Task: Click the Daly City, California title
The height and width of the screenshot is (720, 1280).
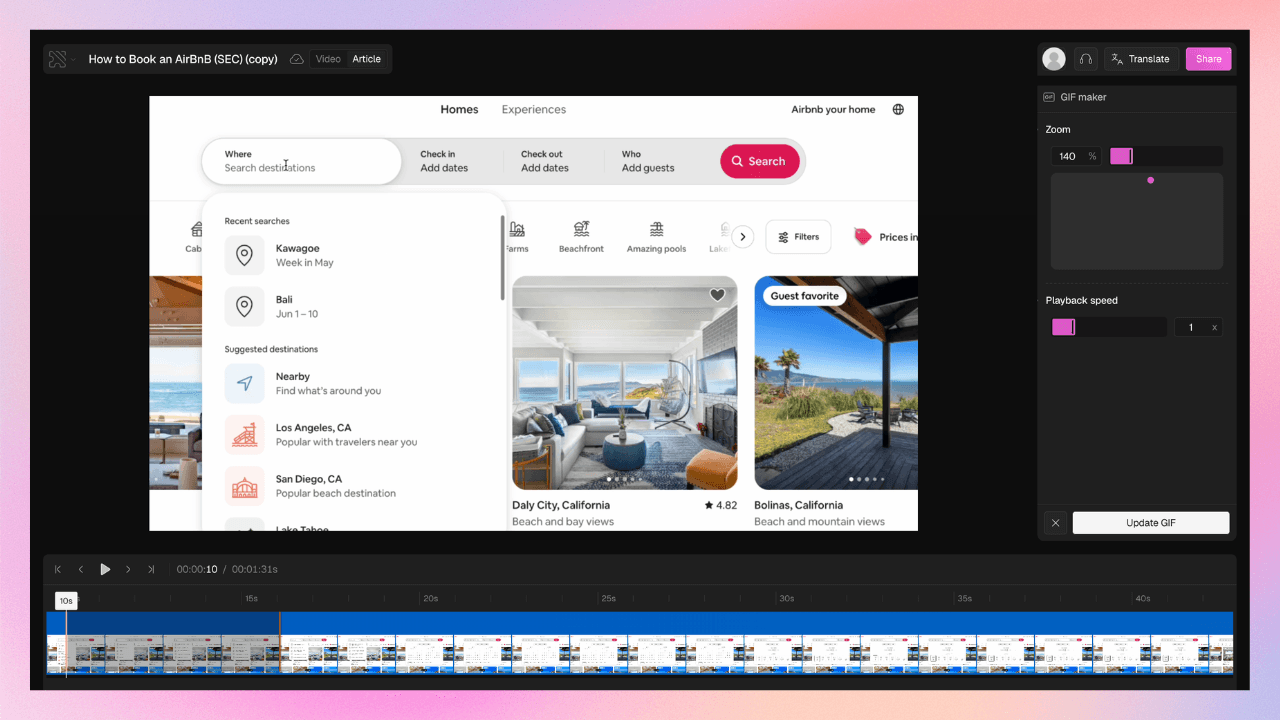Action: (562, 505)
